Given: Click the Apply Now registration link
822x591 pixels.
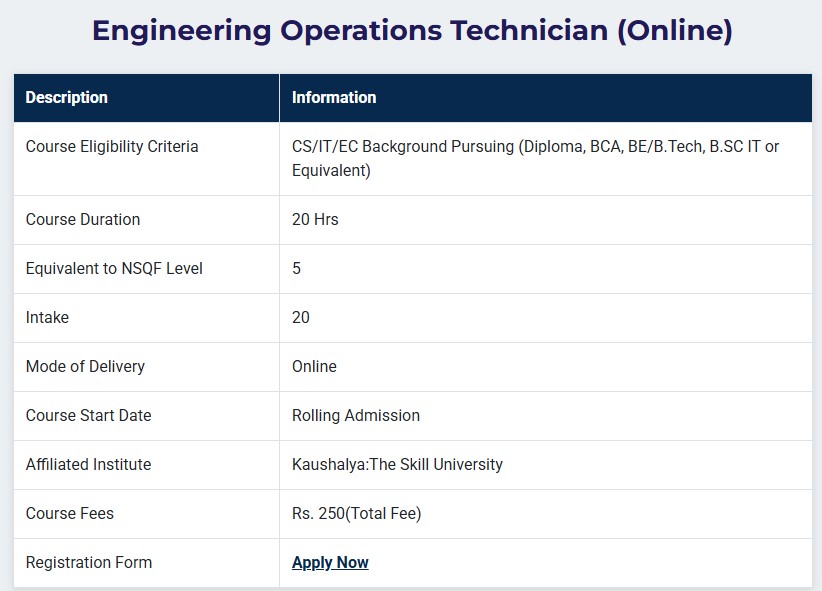Looking at the screenshot, I should pyautogui.click(x=330, y=562).
